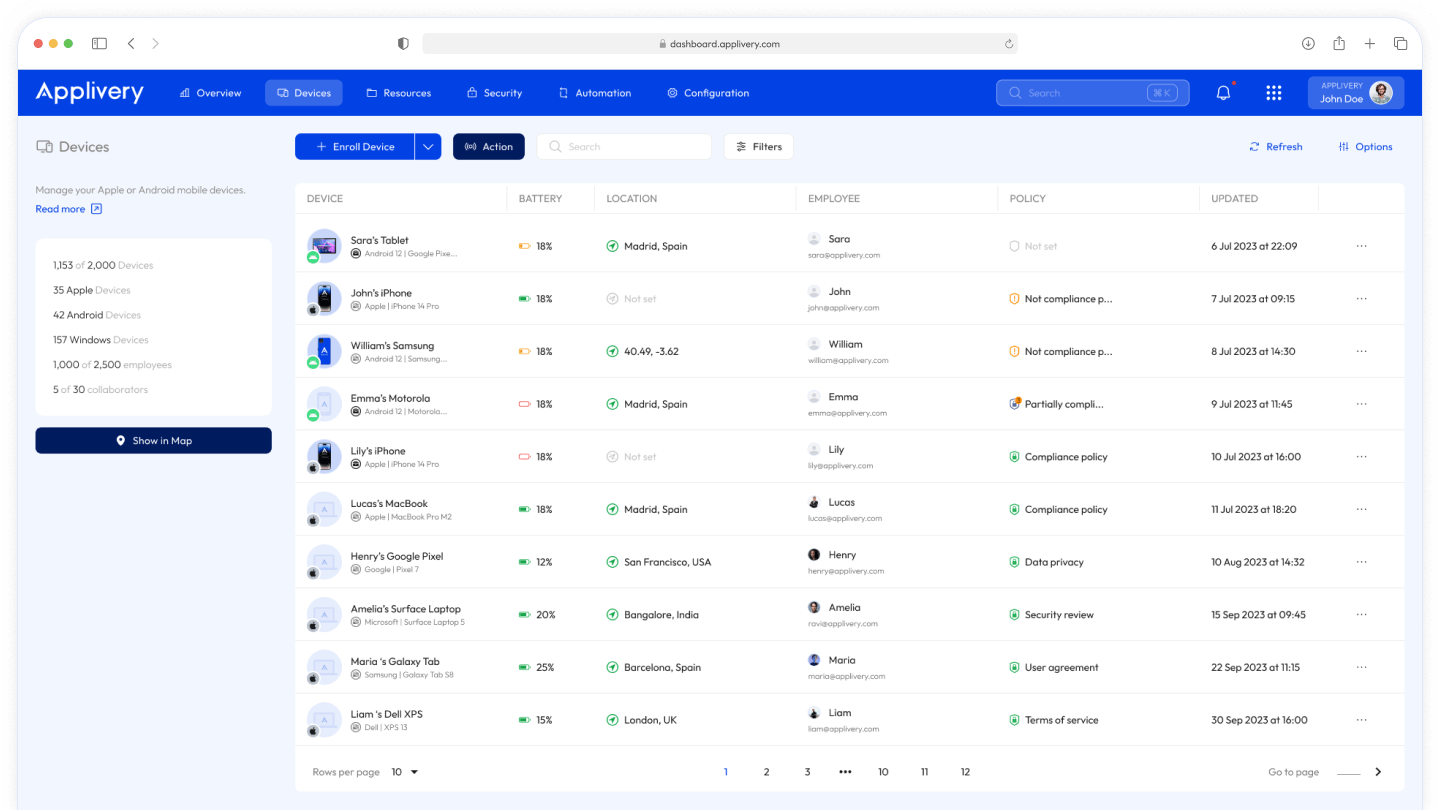Switch to the Security tab
The height and width of the screenshot is (810, 1440).
point(494,93)
